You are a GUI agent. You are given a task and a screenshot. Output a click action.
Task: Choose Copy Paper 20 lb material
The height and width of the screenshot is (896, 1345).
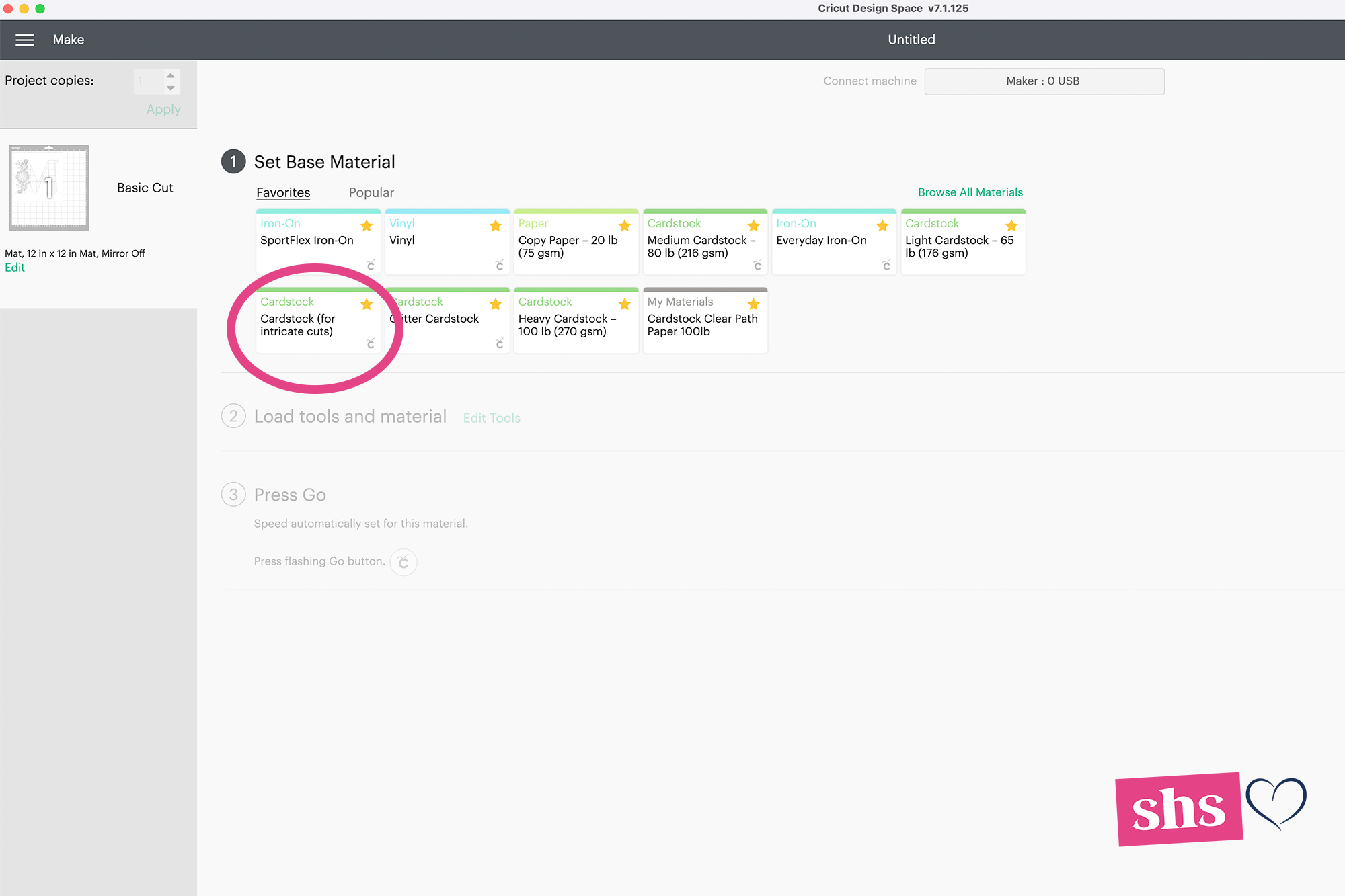click(x=576, y=242)
